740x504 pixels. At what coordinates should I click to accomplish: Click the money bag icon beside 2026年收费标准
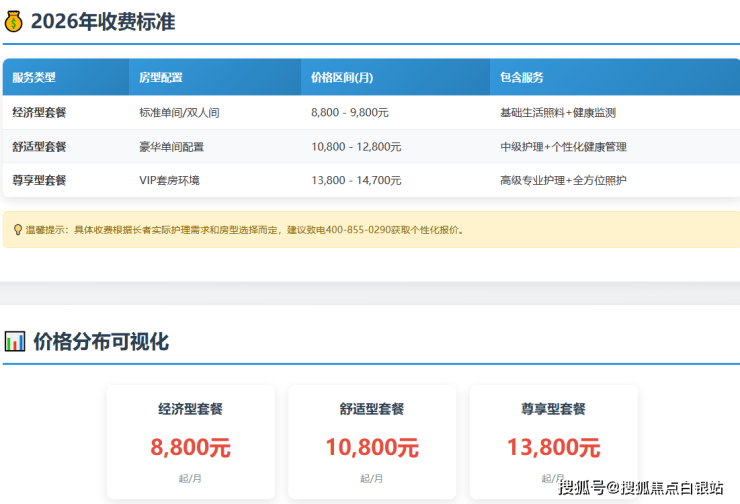(13, 21)
